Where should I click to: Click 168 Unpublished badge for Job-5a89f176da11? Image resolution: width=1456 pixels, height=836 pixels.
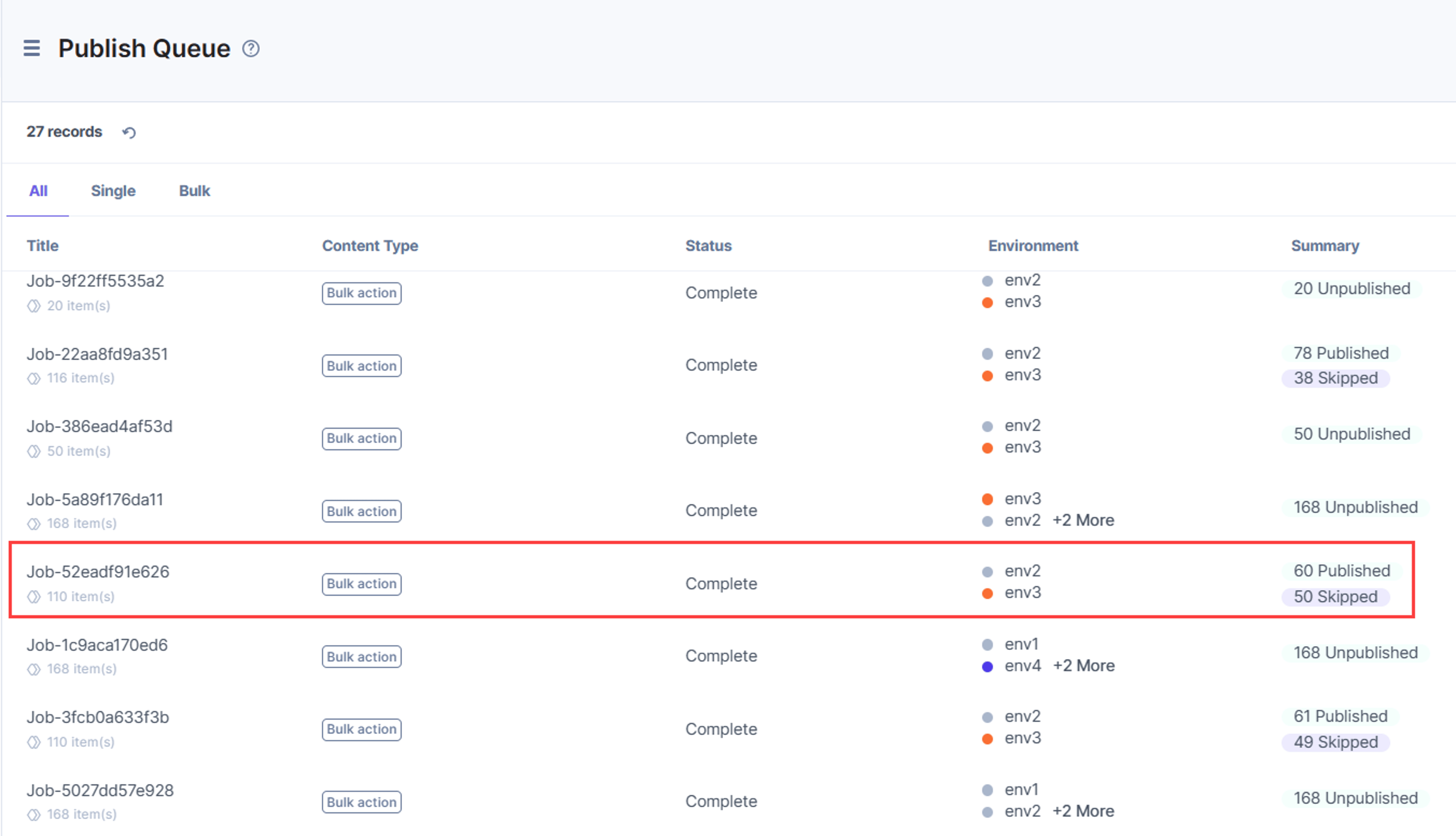(1355, 508)
